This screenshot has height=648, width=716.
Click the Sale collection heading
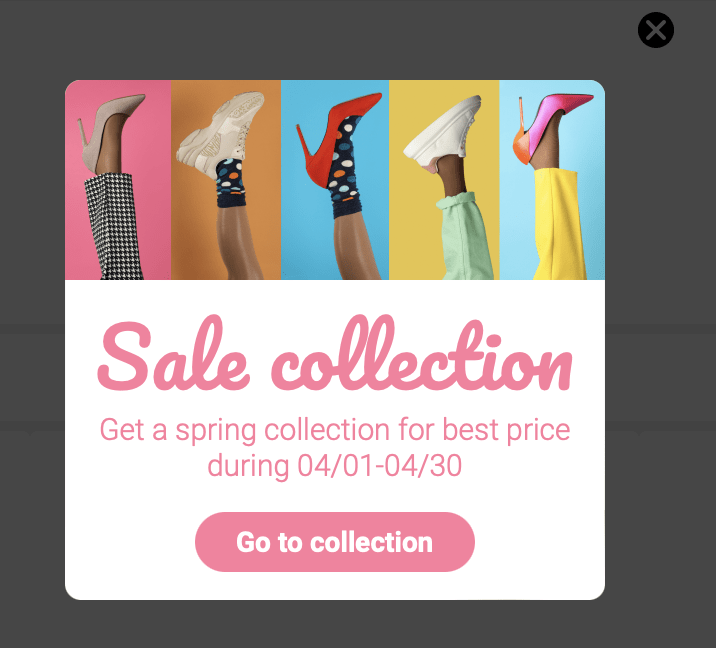click(x=335, y=354)
